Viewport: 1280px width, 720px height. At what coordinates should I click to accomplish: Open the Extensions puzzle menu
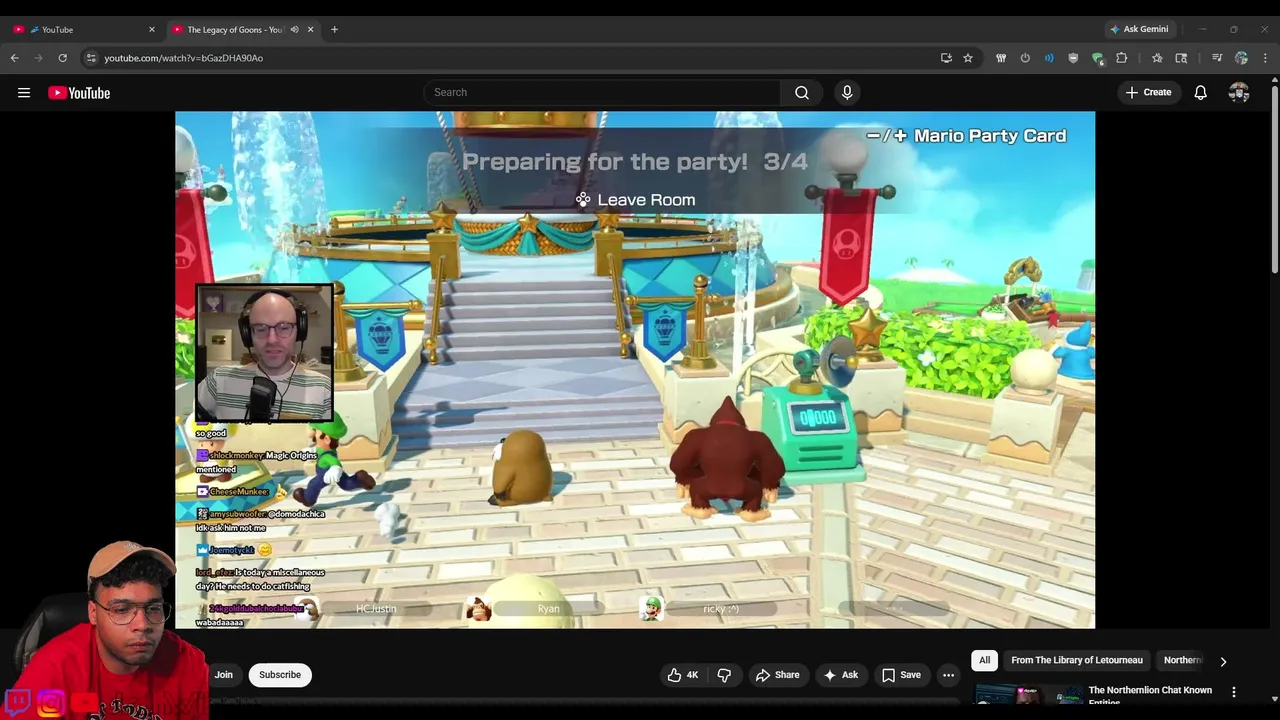pyautogui.click(x=1122, y=58)
